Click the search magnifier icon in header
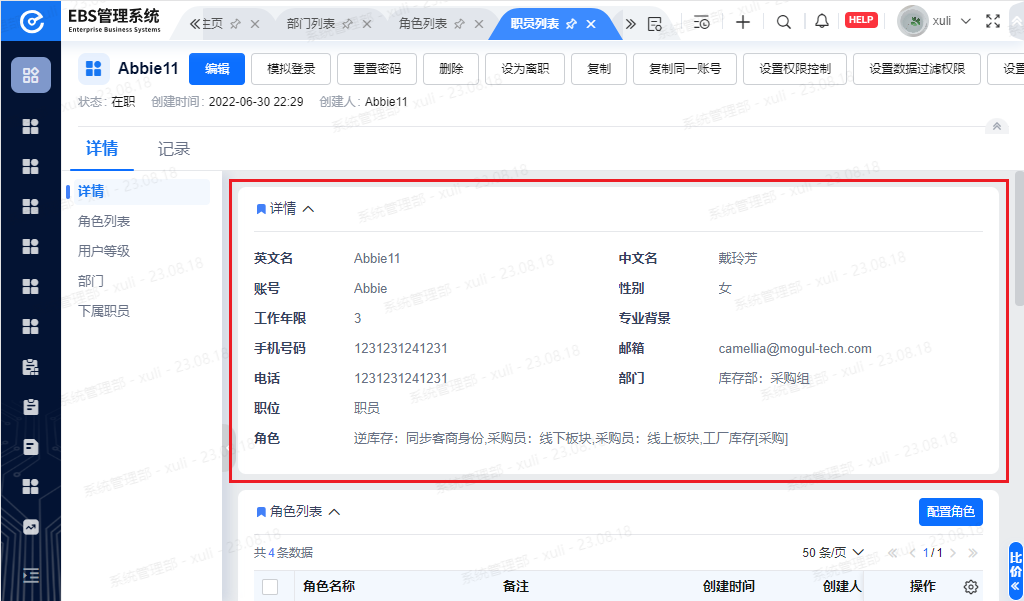This screenshot has height=601, width=1024. pos(784,22)
